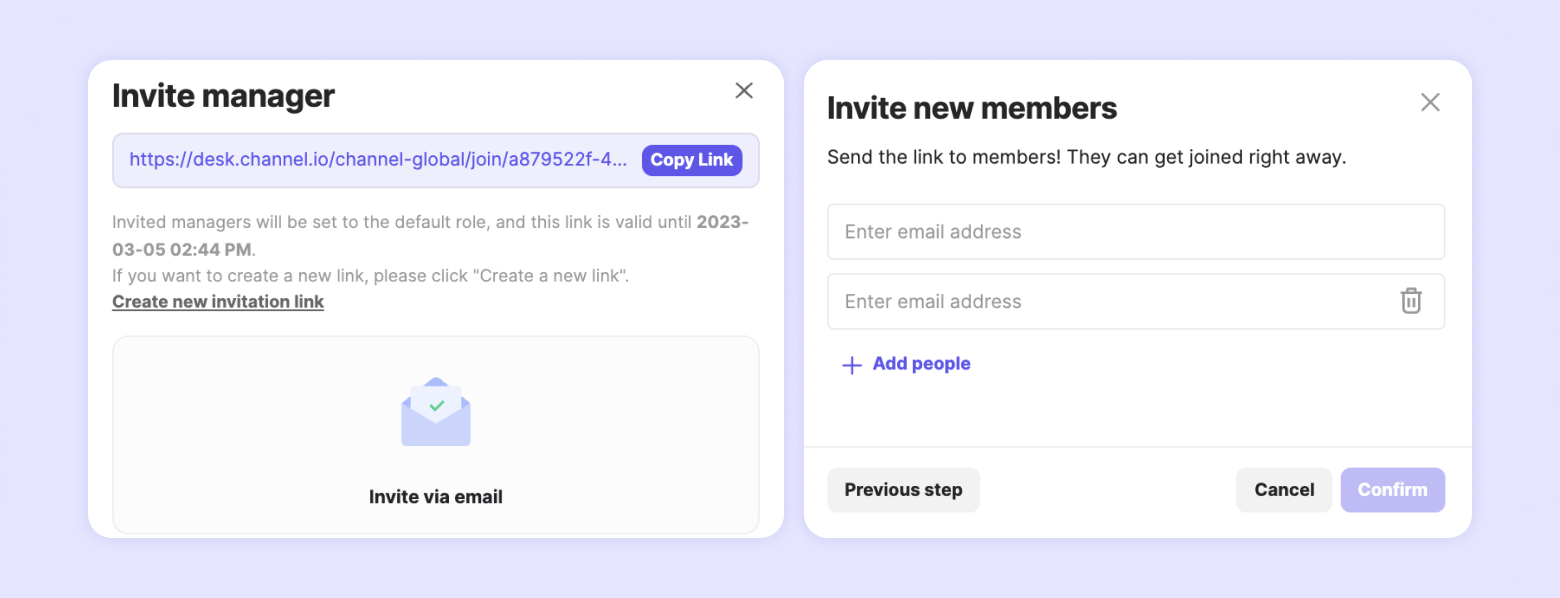
Task: Close the Invite new members dialog
Action: click(x=1430, y=102)
